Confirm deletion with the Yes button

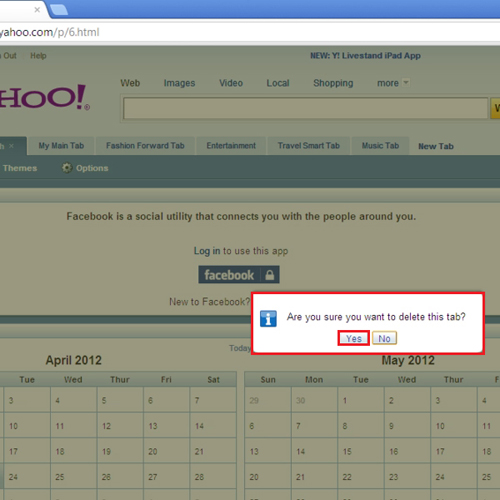click(x=353, y=338)
